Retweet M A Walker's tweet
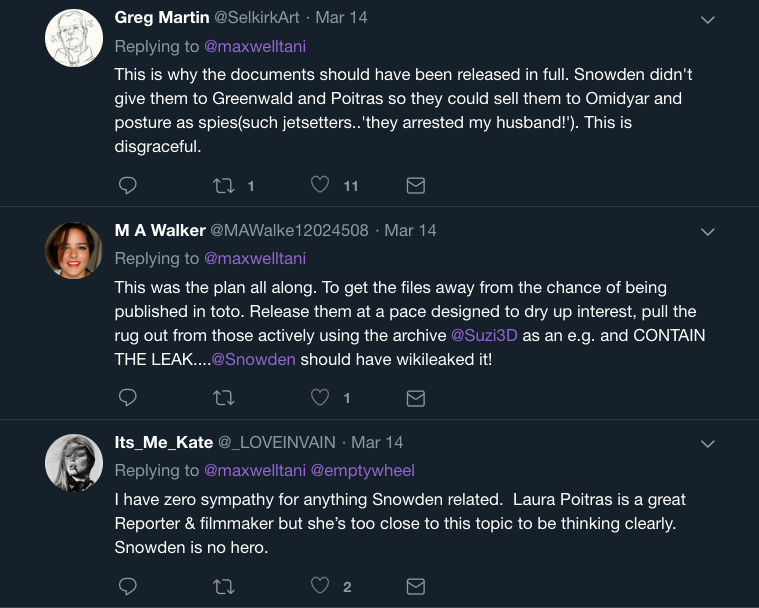The image size is (759, 608). pos(224,397)
